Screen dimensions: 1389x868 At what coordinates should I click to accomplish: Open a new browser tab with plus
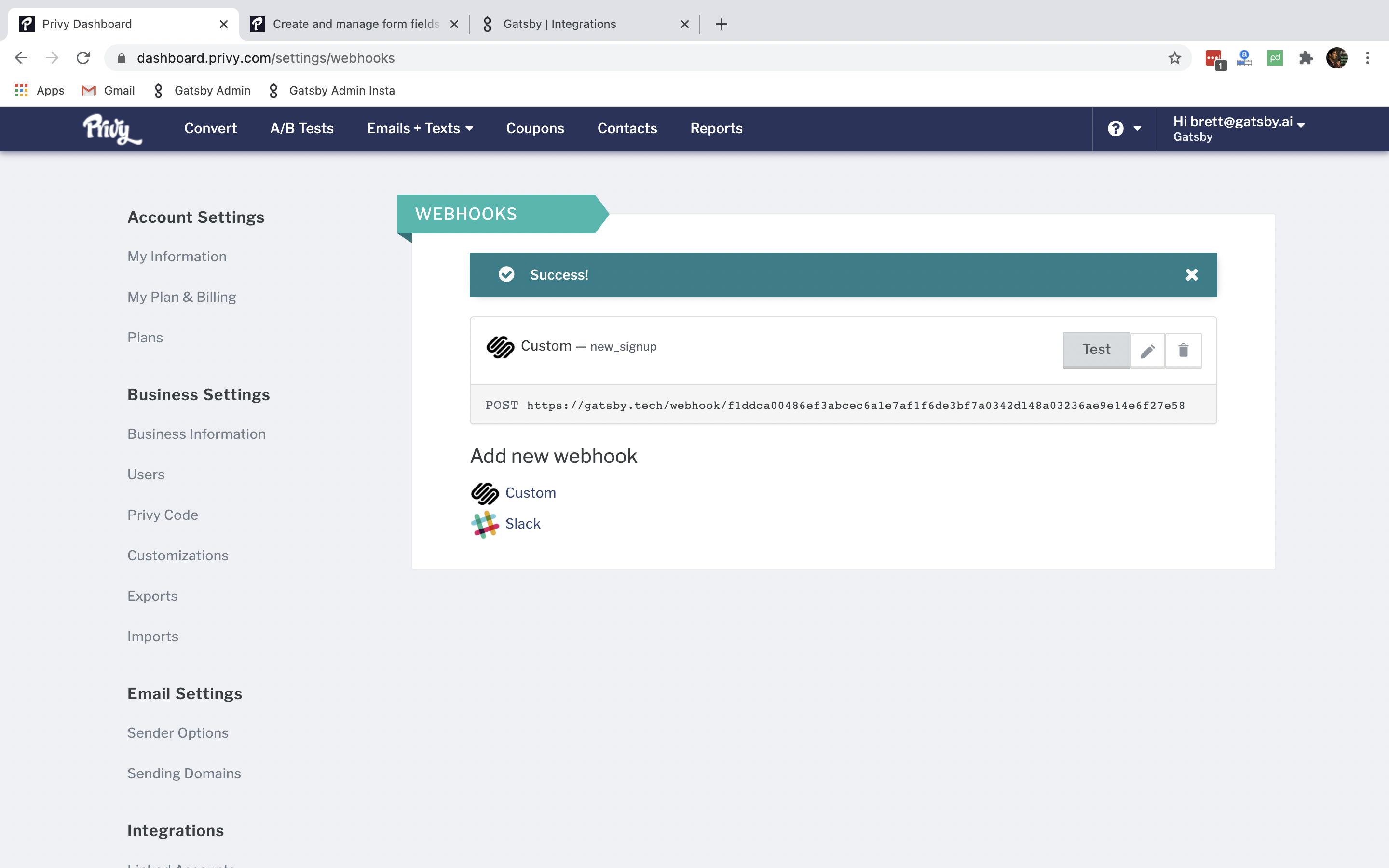(x=722, y=24)
